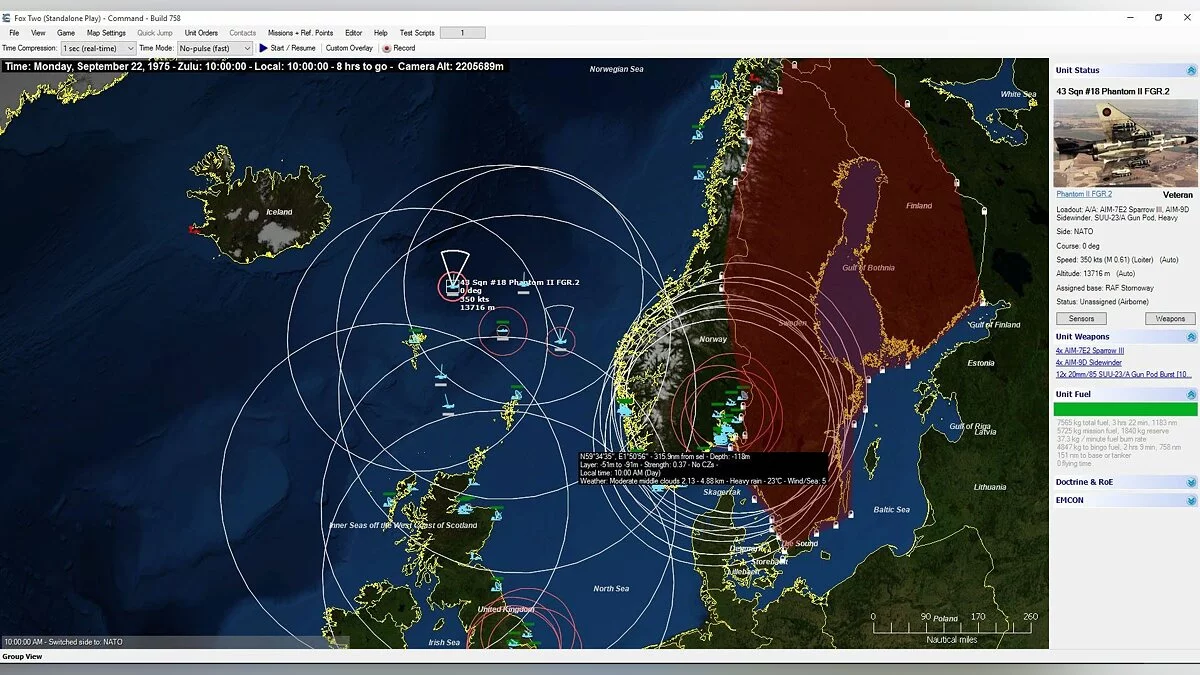Click the Fox Two application icon in the title bar
The image size is (1200, 675).
coord(9,17)
